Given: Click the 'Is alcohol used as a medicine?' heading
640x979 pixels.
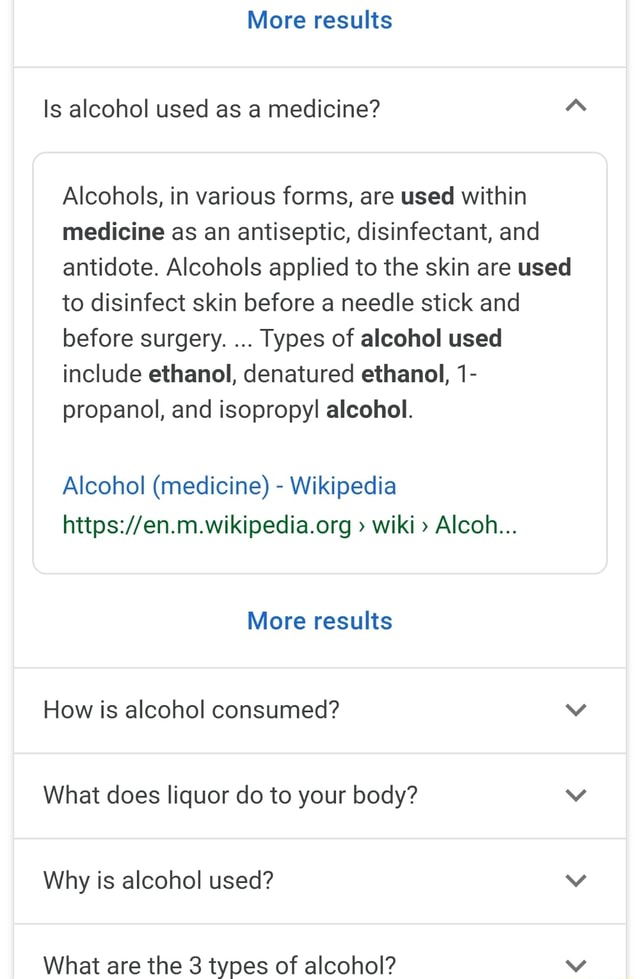Looking at the screenshot, I should 210,108.
